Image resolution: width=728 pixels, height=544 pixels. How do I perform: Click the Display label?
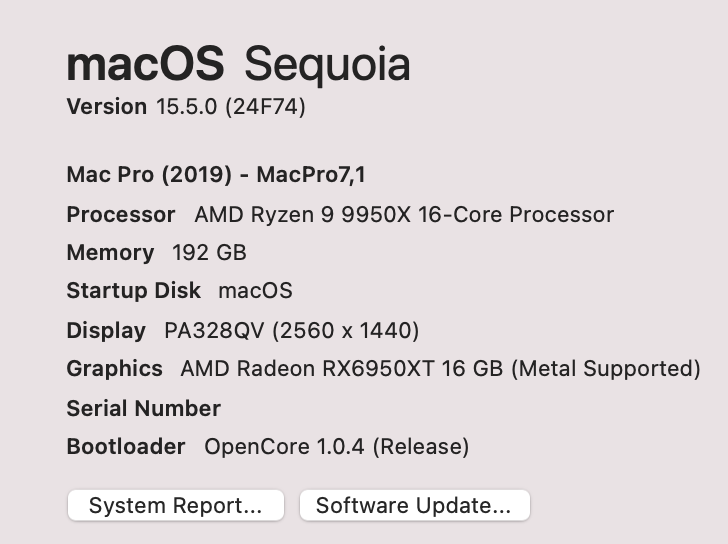click(x=106, y=330)
